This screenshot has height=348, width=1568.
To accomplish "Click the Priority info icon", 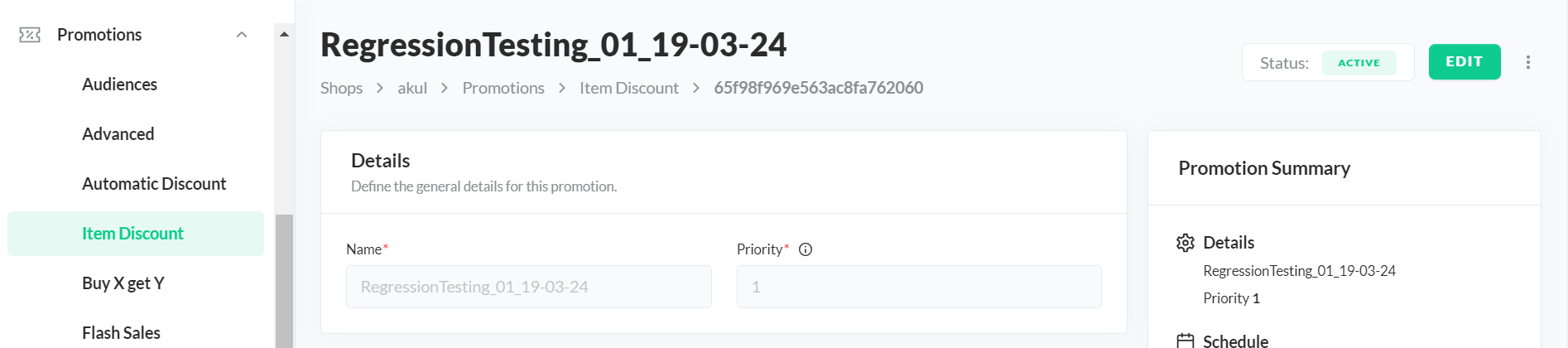I will (x=806, y=249).
